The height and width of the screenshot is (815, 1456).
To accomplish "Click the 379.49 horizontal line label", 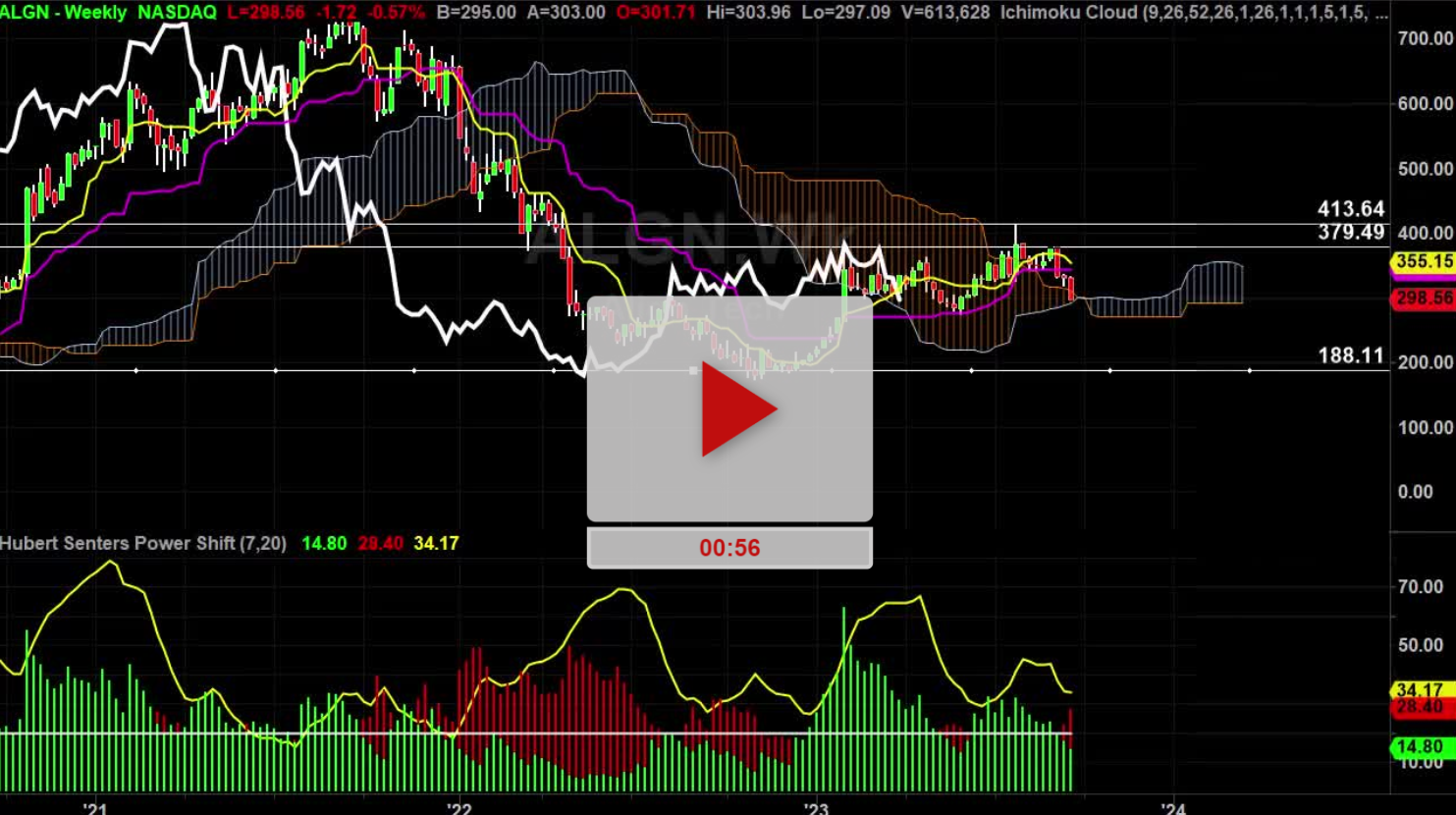I will 1351,232.
